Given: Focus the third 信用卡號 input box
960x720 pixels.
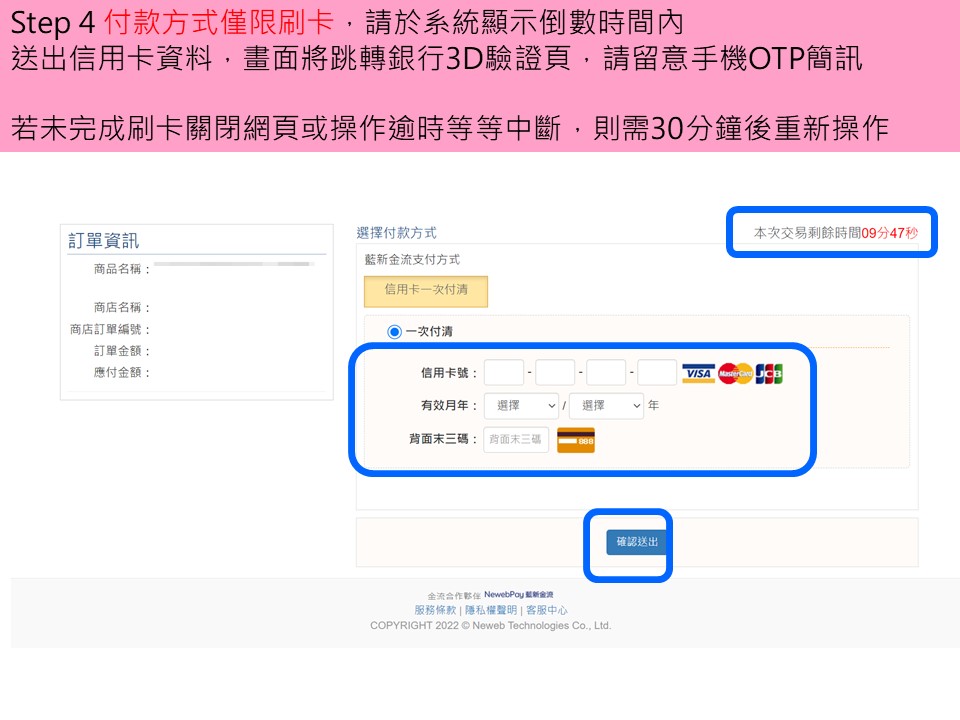Looking at the screenshot, I should pyautogui.click(x=606, y=373).
